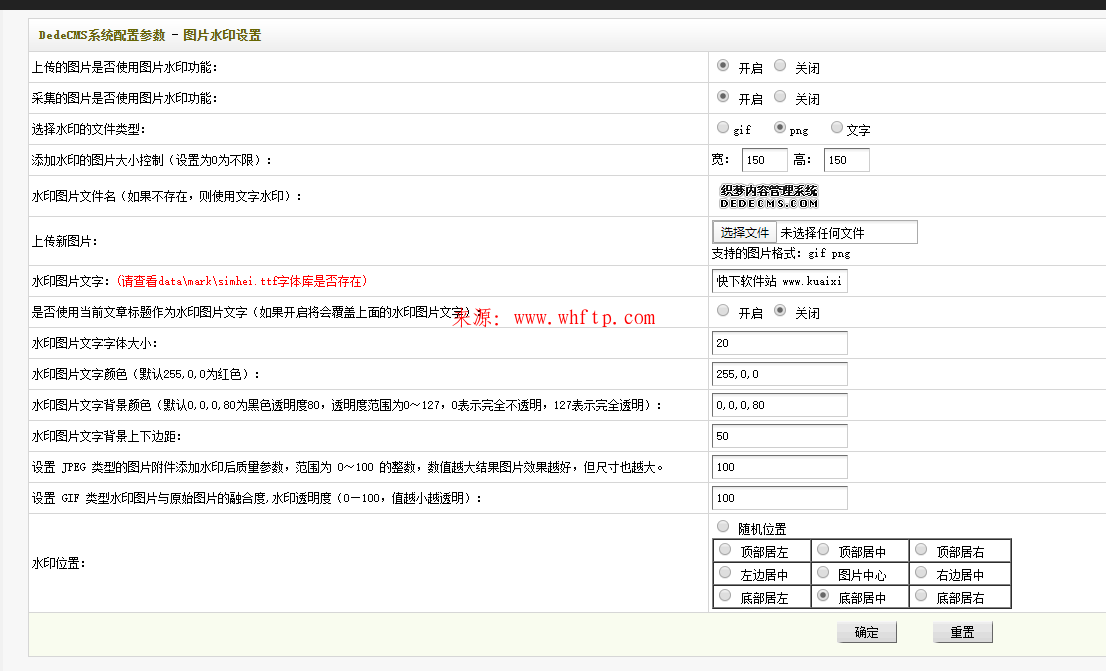1106x671 pixels.
Task: Set watermark position to 顶部居中
Action: pyautogui.click(x=822, y=549)
